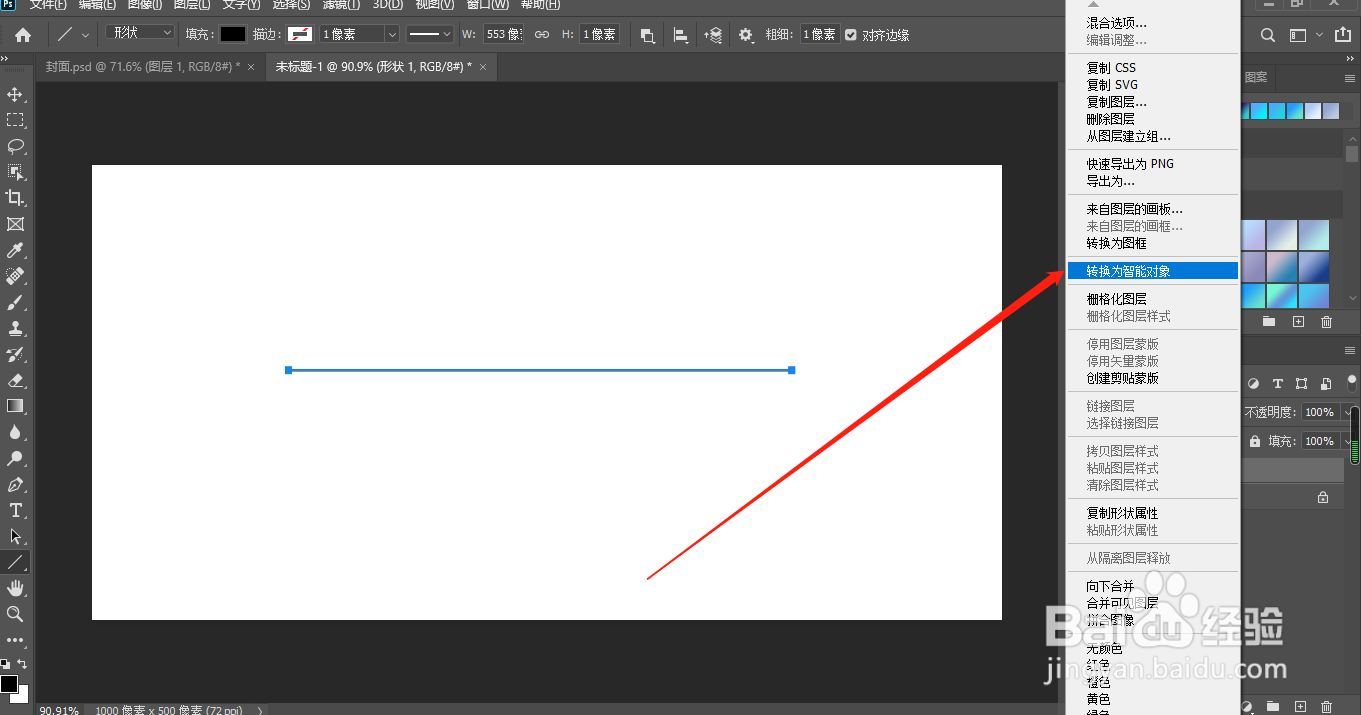1361x715 pixels.
Task: Open the Edit Toolbar three-dots button
Action: tap(15, 640)
